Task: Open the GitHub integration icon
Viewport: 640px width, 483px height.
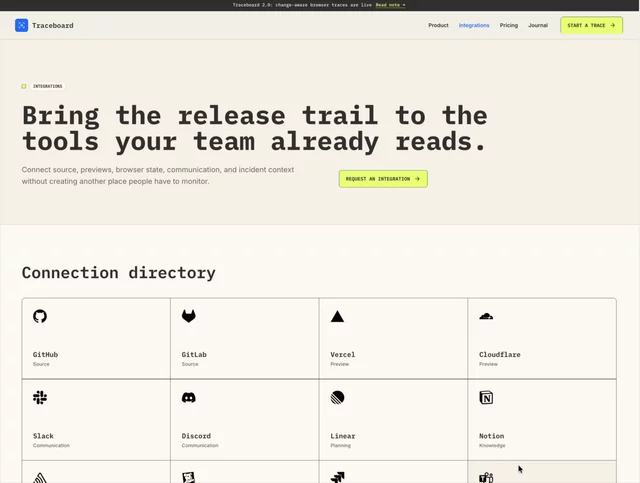Action: (40, 316)
